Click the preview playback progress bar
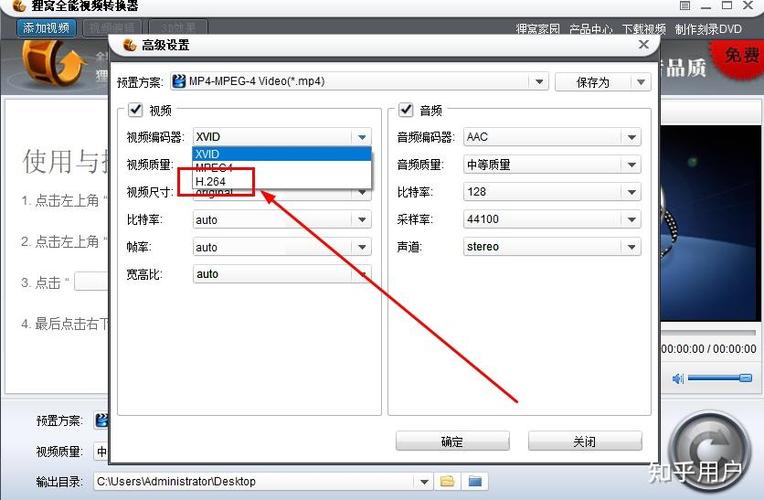 708,332
